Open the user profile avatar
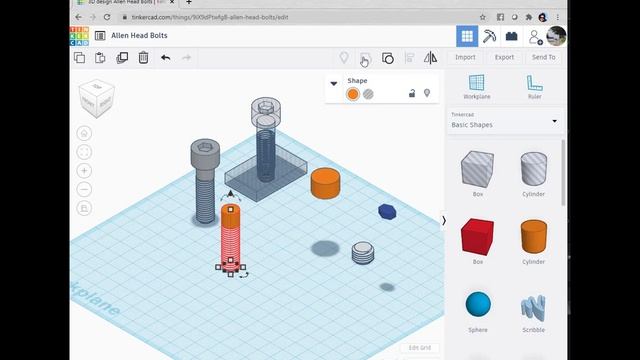This screenshot has height=360, width=640. click(556, 36)
